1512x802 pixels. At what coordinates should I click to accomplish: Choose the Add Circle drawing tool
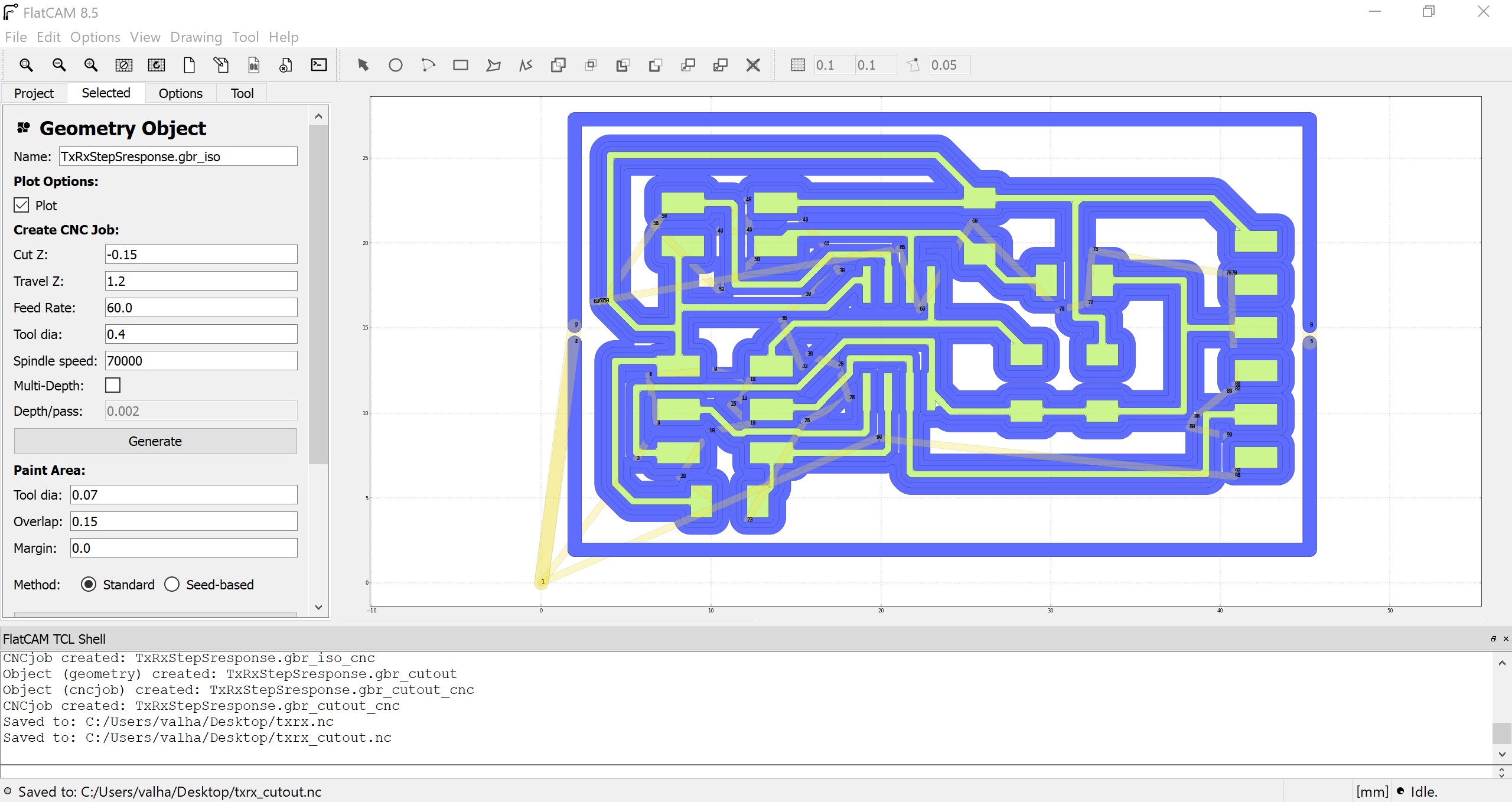tap(395, 65)
